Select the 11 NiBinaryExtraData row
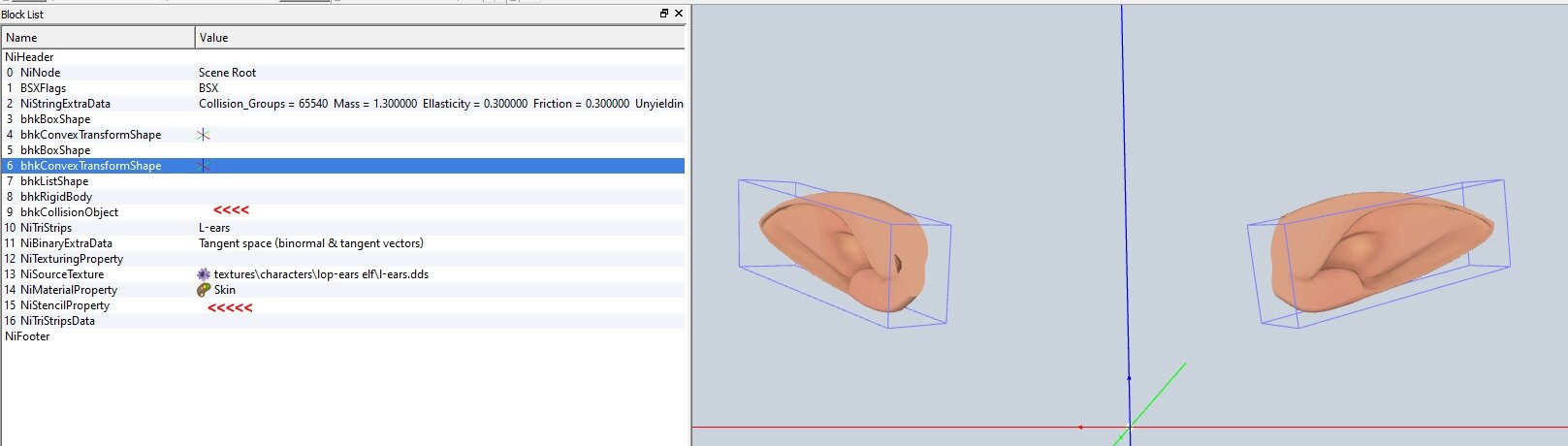Viewport: 1568px width, 446px height. (343, 243)
